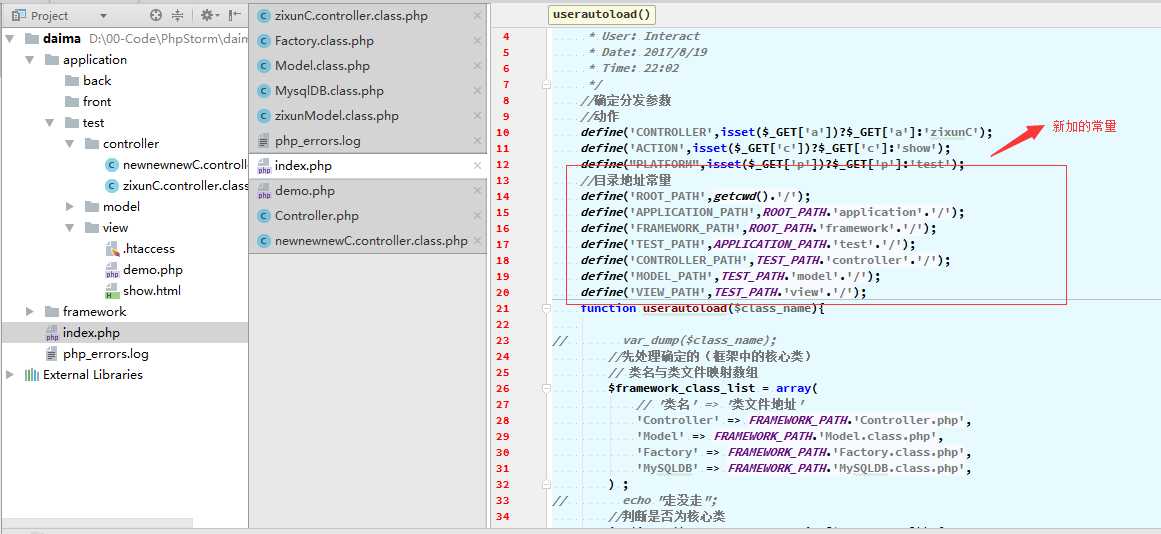
Task: Click line number 21 in gutter
Action: [503, 308]
